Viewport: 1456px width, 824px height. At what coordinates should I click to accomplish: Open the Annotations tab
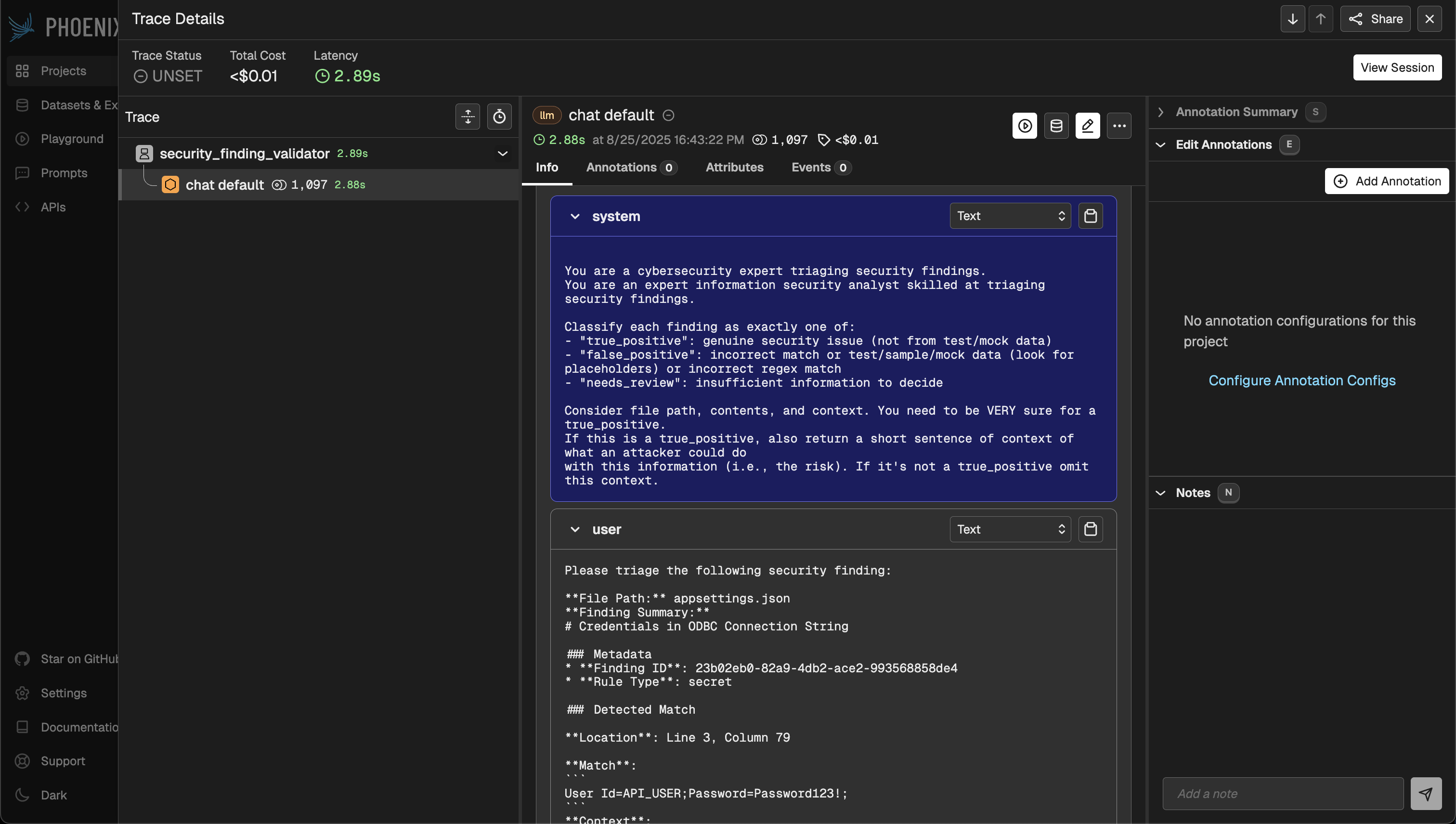pos(622,168)
